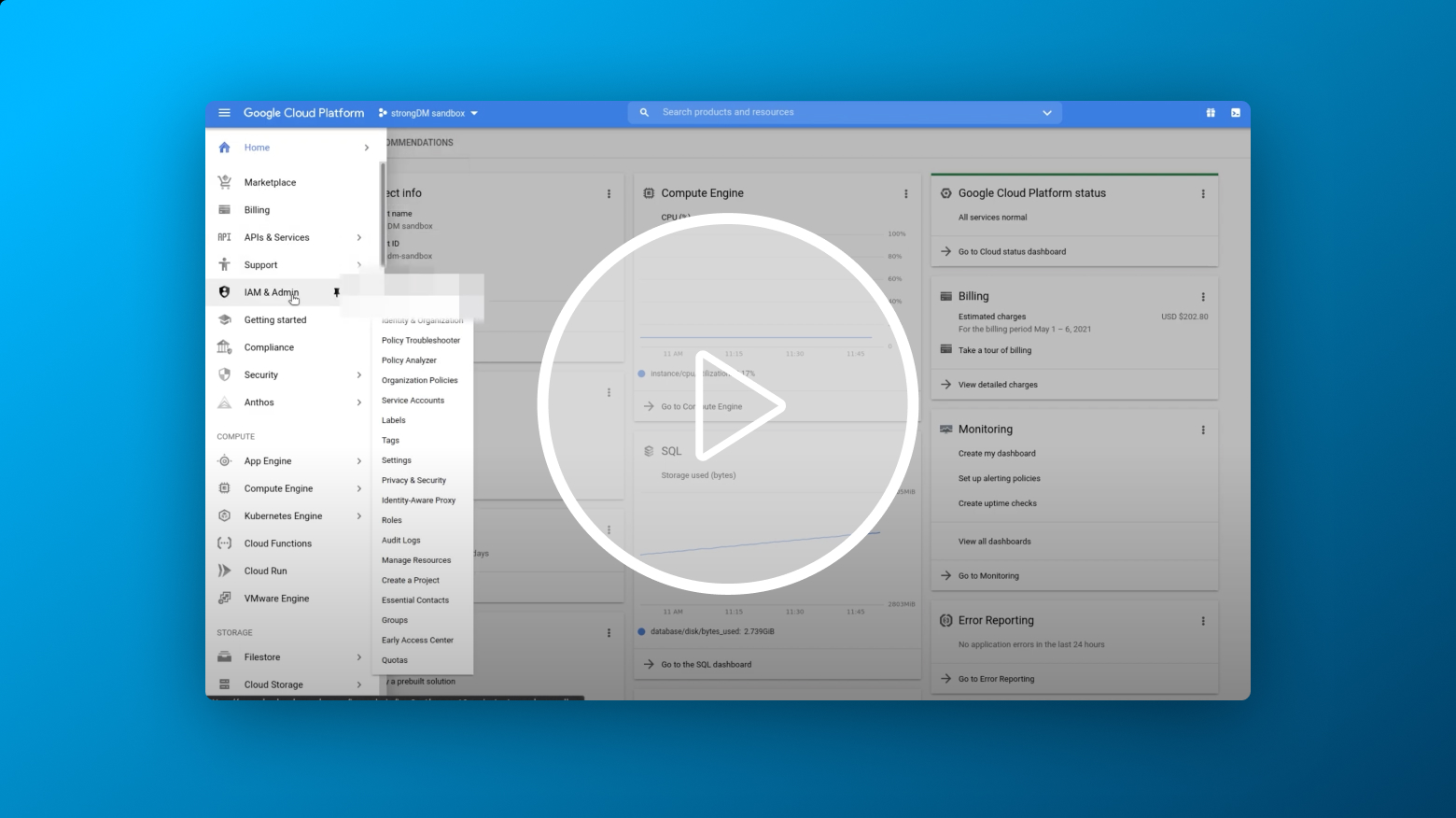Viewport: 1456px width, 818px height.
Task: Click the Support icon in the sidebar
Action: pos(224,264)
